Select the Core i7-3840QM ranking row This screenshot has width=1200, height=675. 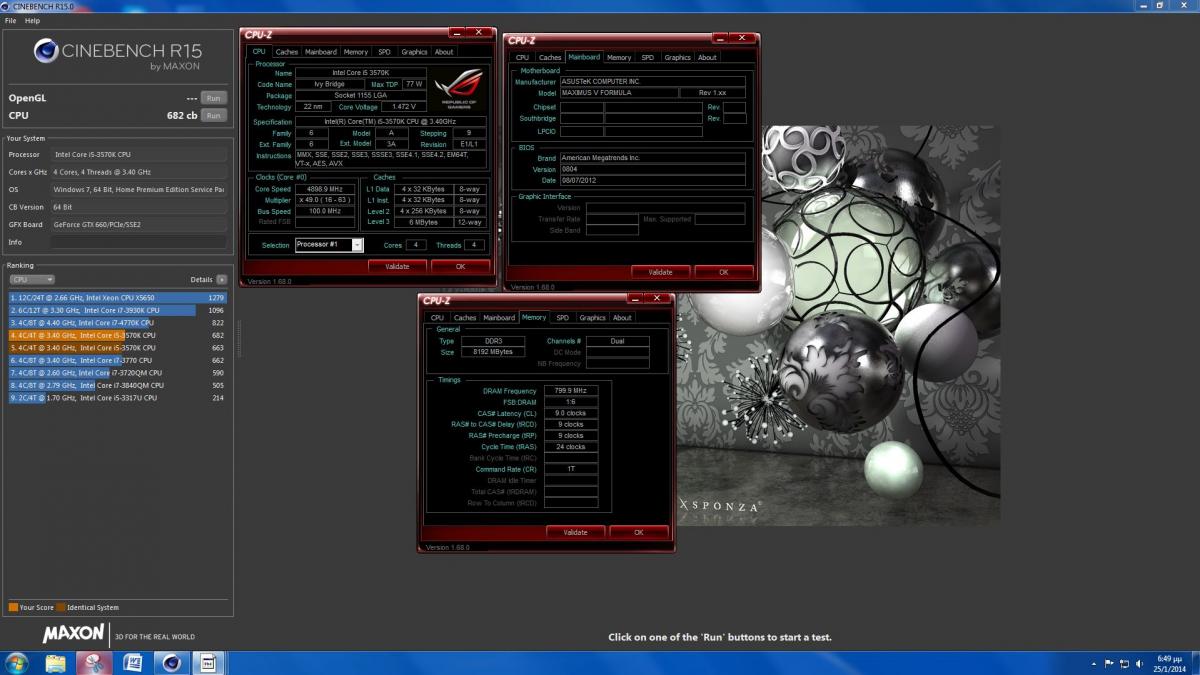(117, 385)
